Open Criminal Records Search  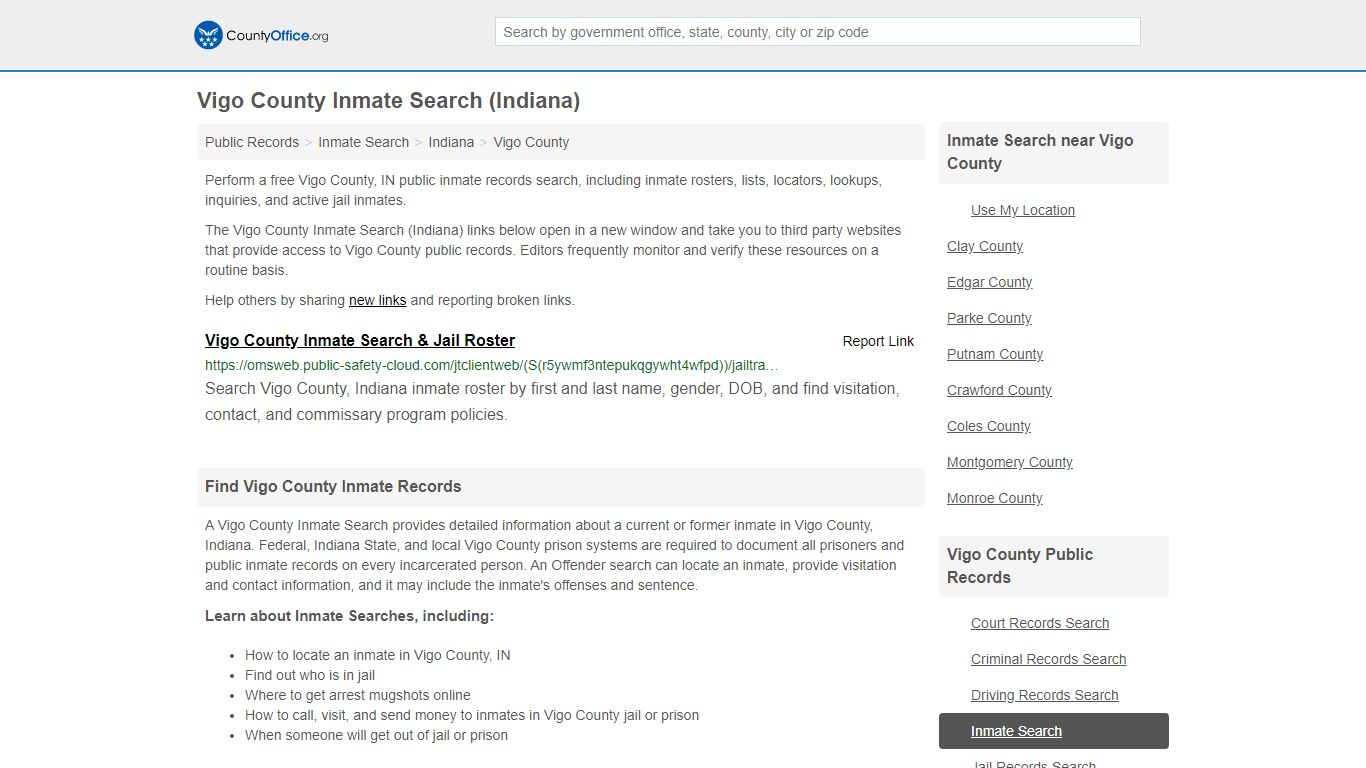[1049, 659]
